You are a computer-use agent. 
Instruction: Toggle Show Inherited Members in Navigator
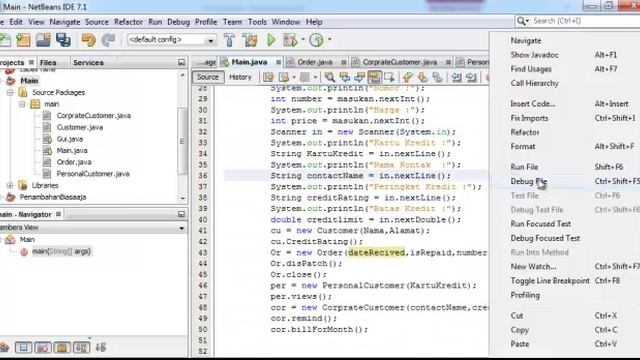click(4, 347)
